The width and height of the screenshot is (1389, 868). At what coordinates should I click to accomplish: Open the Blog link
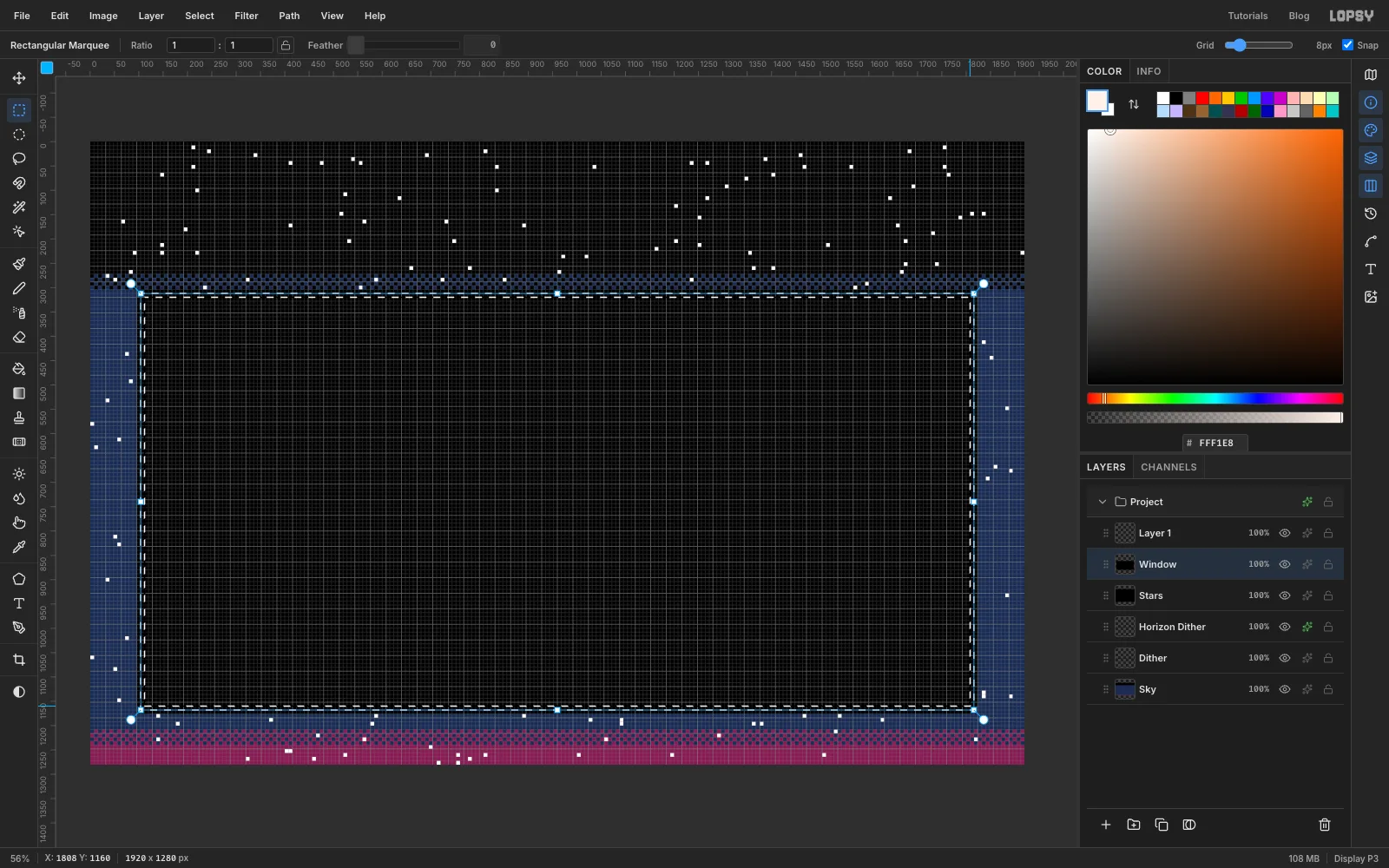[x=1299, y=16]
